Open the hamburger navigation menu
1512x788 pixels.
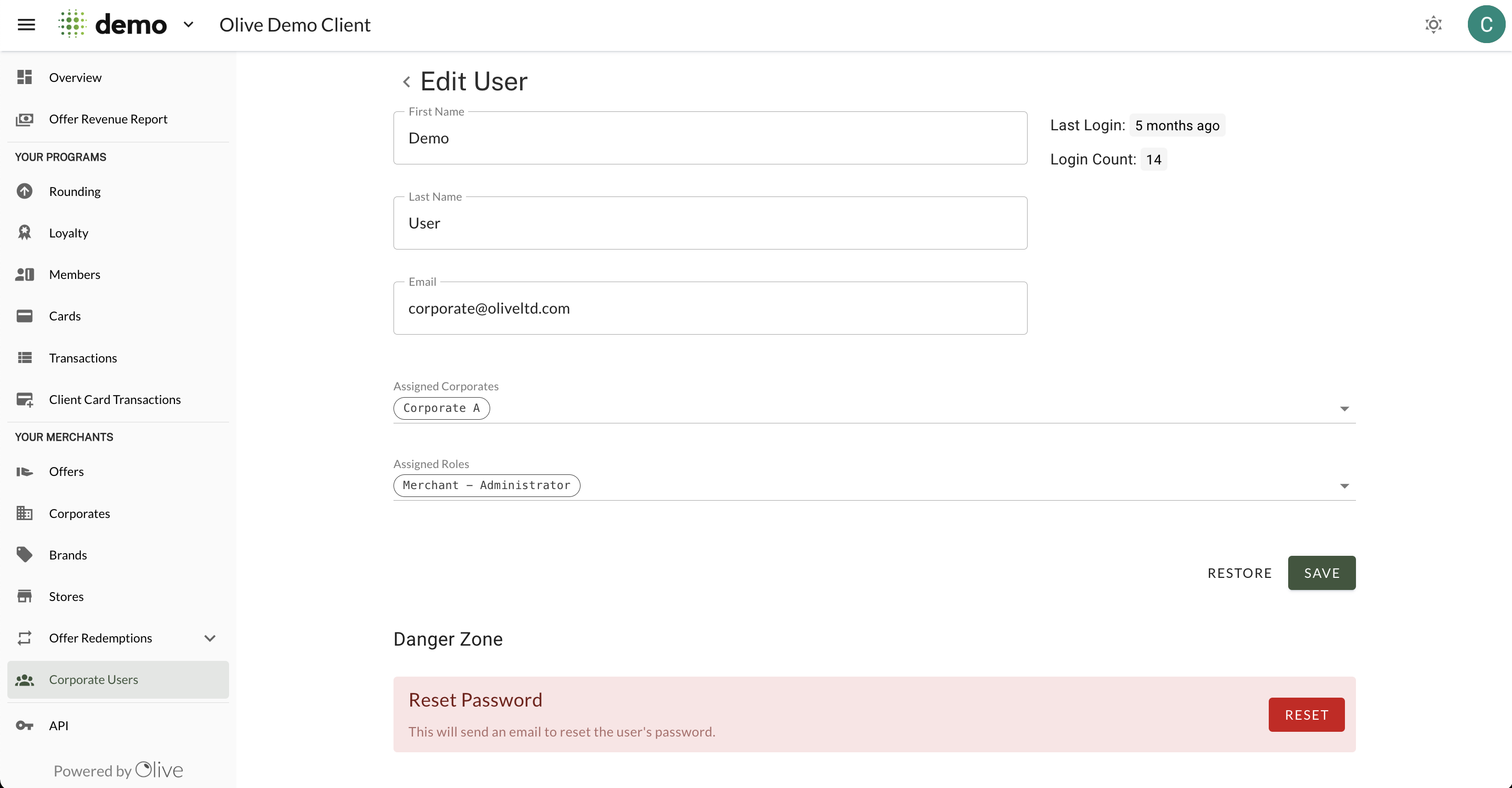tap(26, 25)
